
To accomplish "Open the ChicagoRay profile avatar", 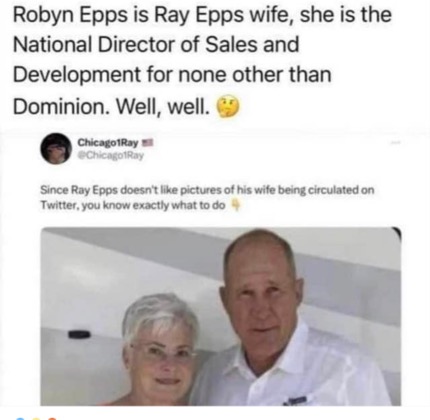I will click(56, 149).
